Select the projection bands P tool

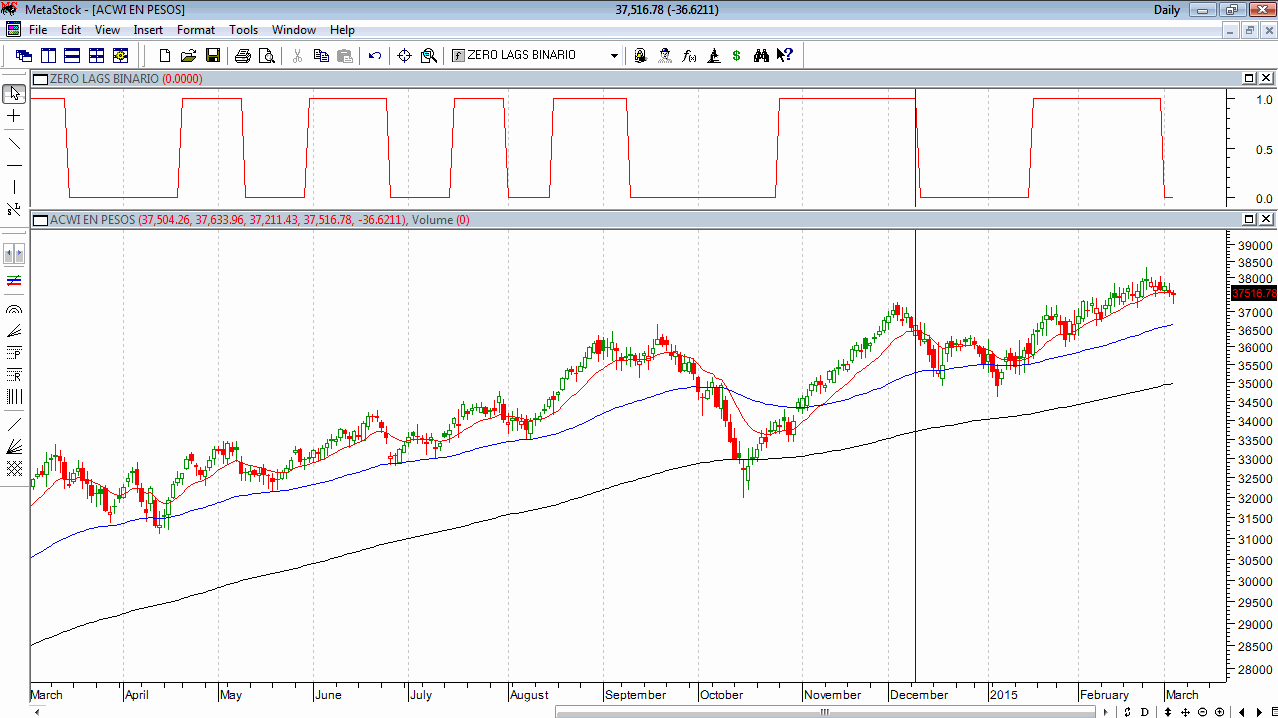pyautogui.click(x=14, y=353)
